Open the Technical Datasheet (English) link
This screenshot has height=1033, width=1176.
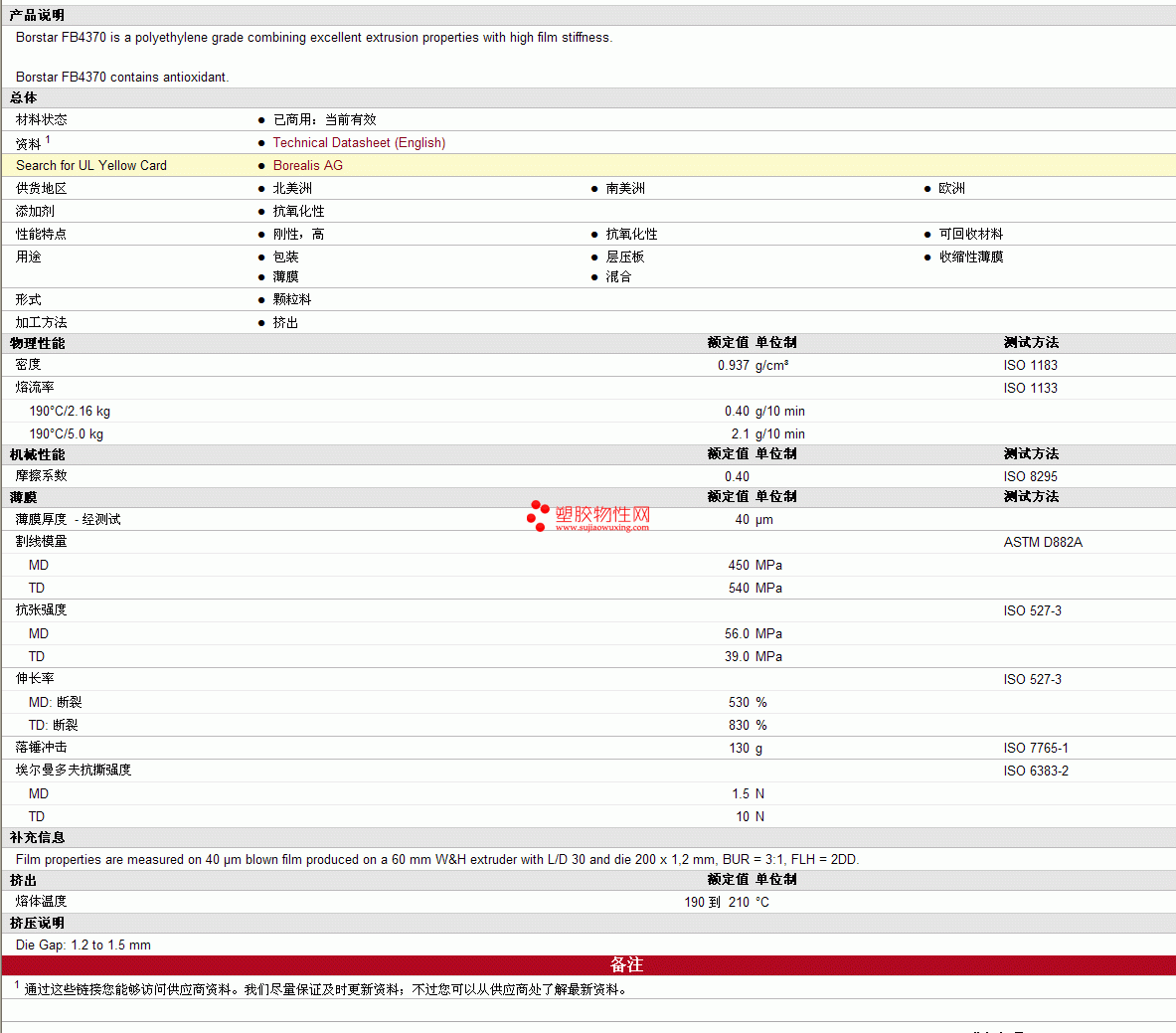pos(359,142)
